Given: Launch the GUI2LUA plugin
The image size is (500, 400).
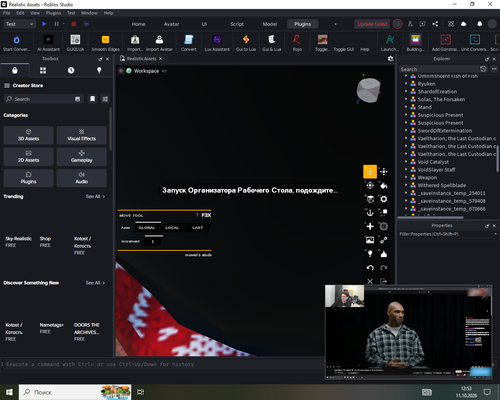Looking at the screenshot, I should (x=75, y=40).
